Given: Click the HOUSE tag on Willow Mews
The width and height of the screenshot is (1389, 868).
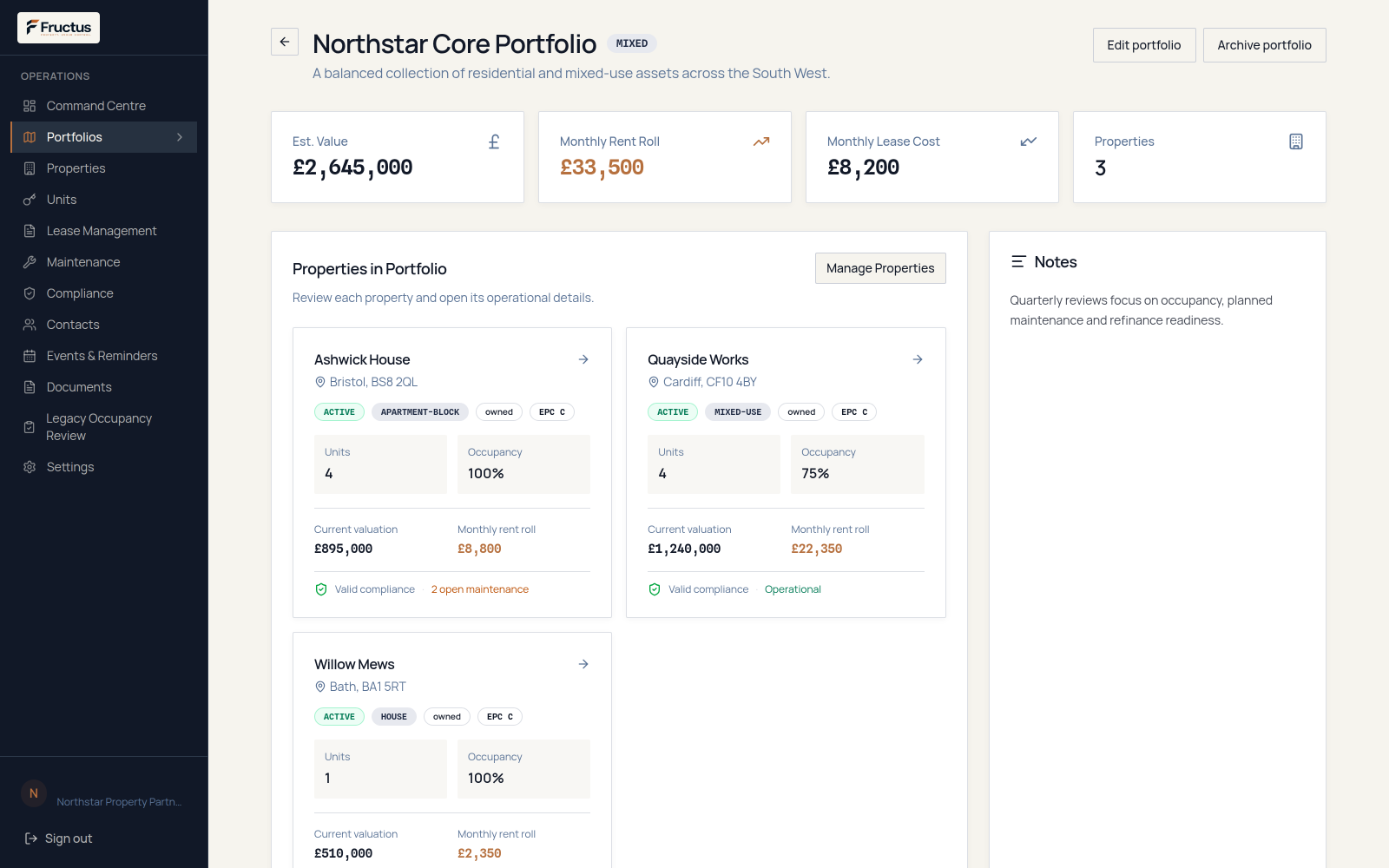Looking at the screenshot, I should [x=394, y=717].
